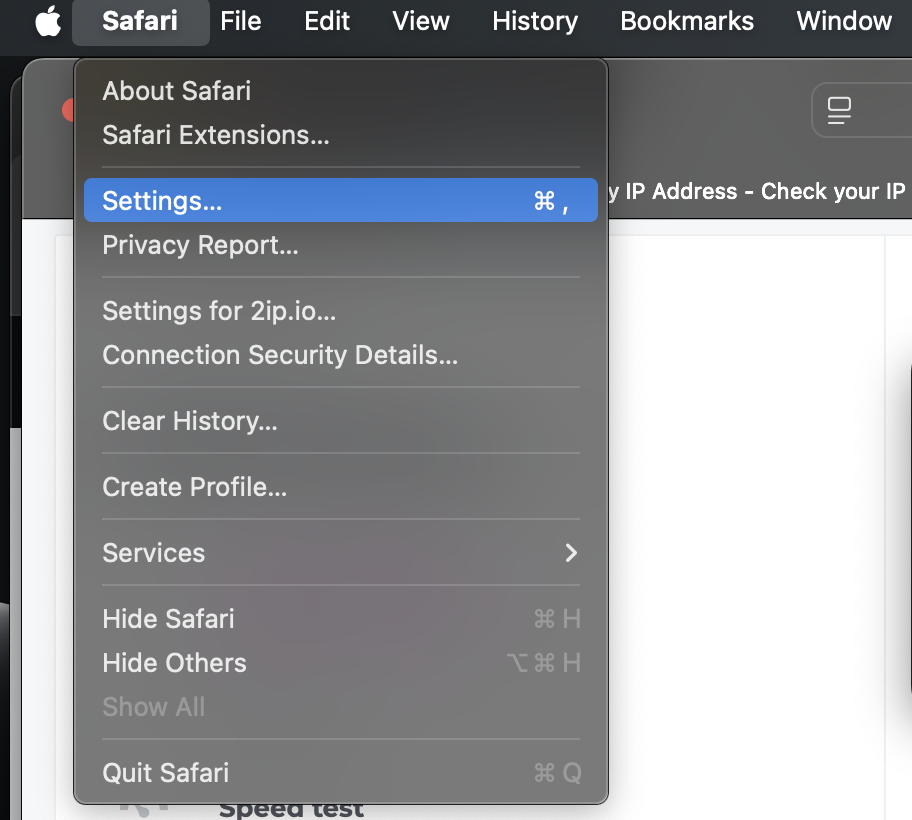912x820 pixels.
Task: Open the File menu
Action: pos(241,22)
